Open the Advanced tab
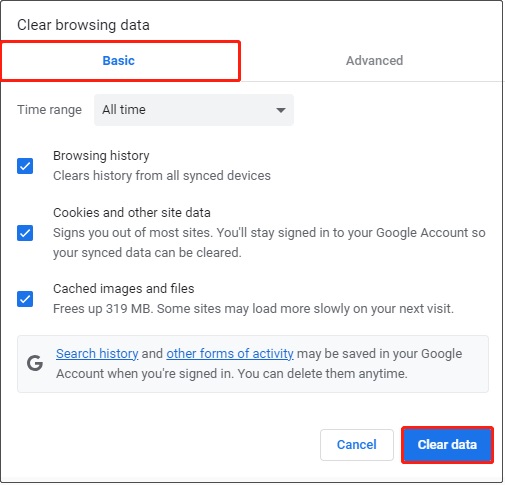 tap(374, 61)
